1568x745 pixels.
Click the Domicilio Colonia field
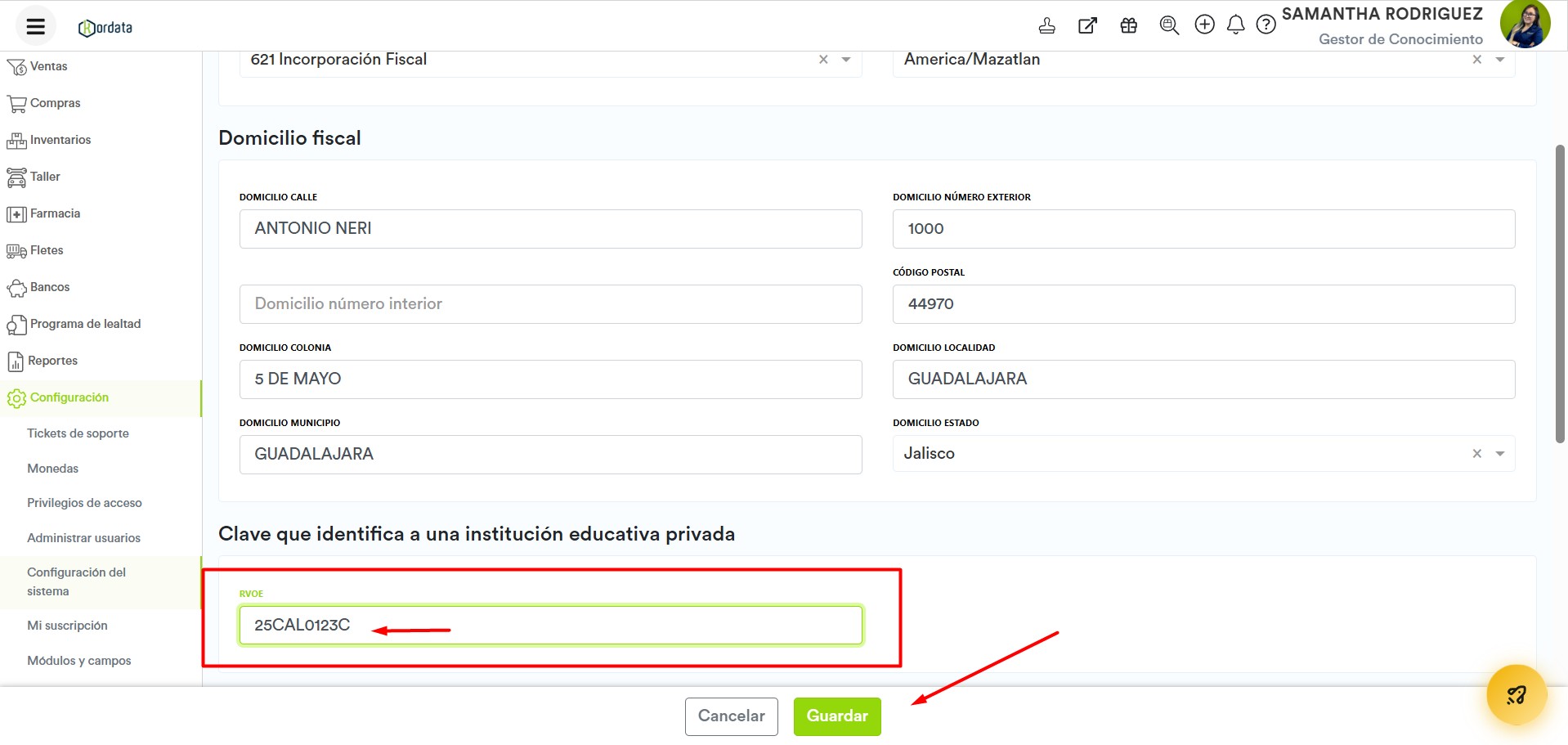pyautogui.click(x=550, y=379)
